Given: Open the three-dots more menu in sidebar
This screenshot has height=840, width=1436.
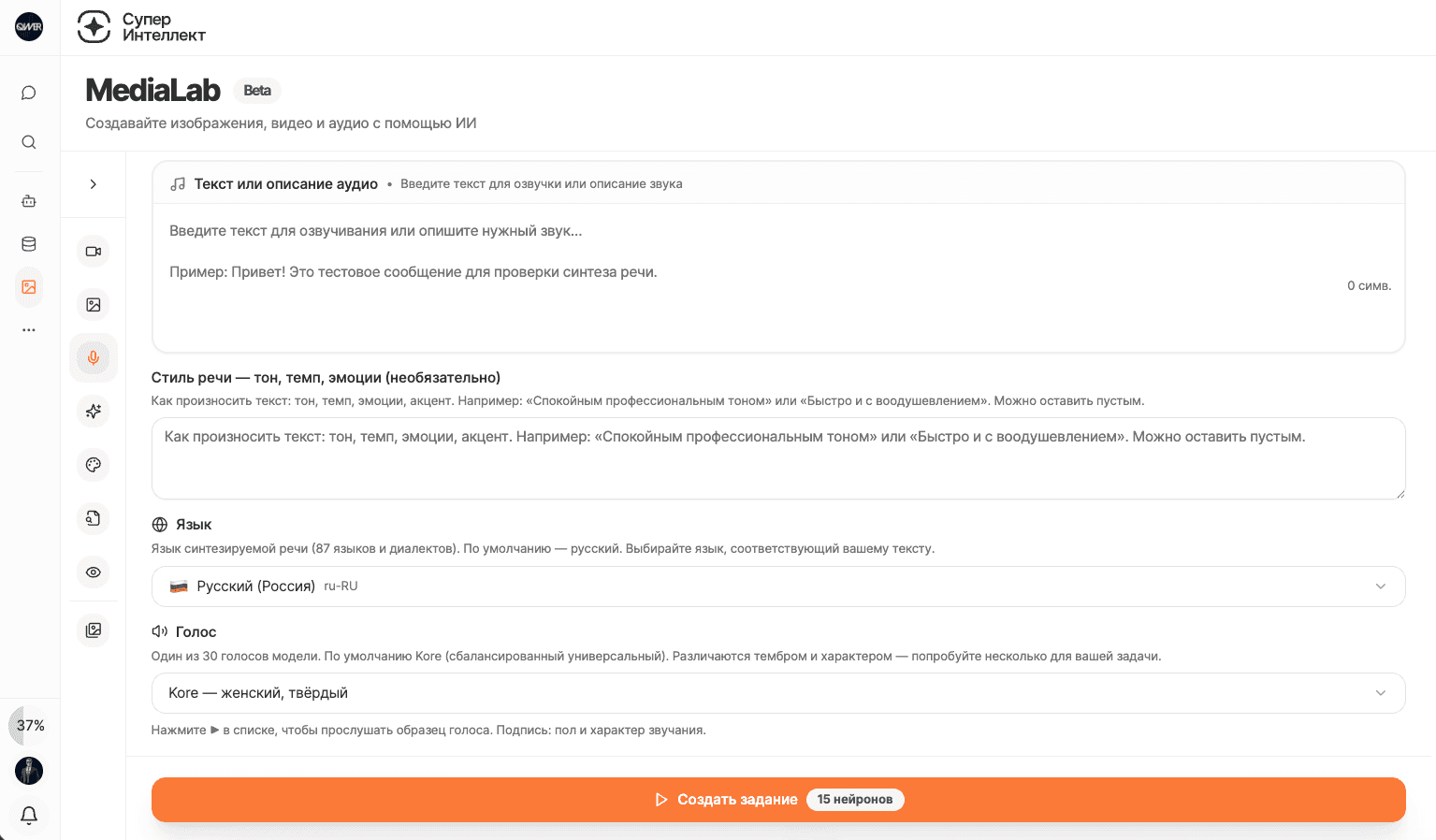Looking at the screenshot, I should tap(29, 330).
